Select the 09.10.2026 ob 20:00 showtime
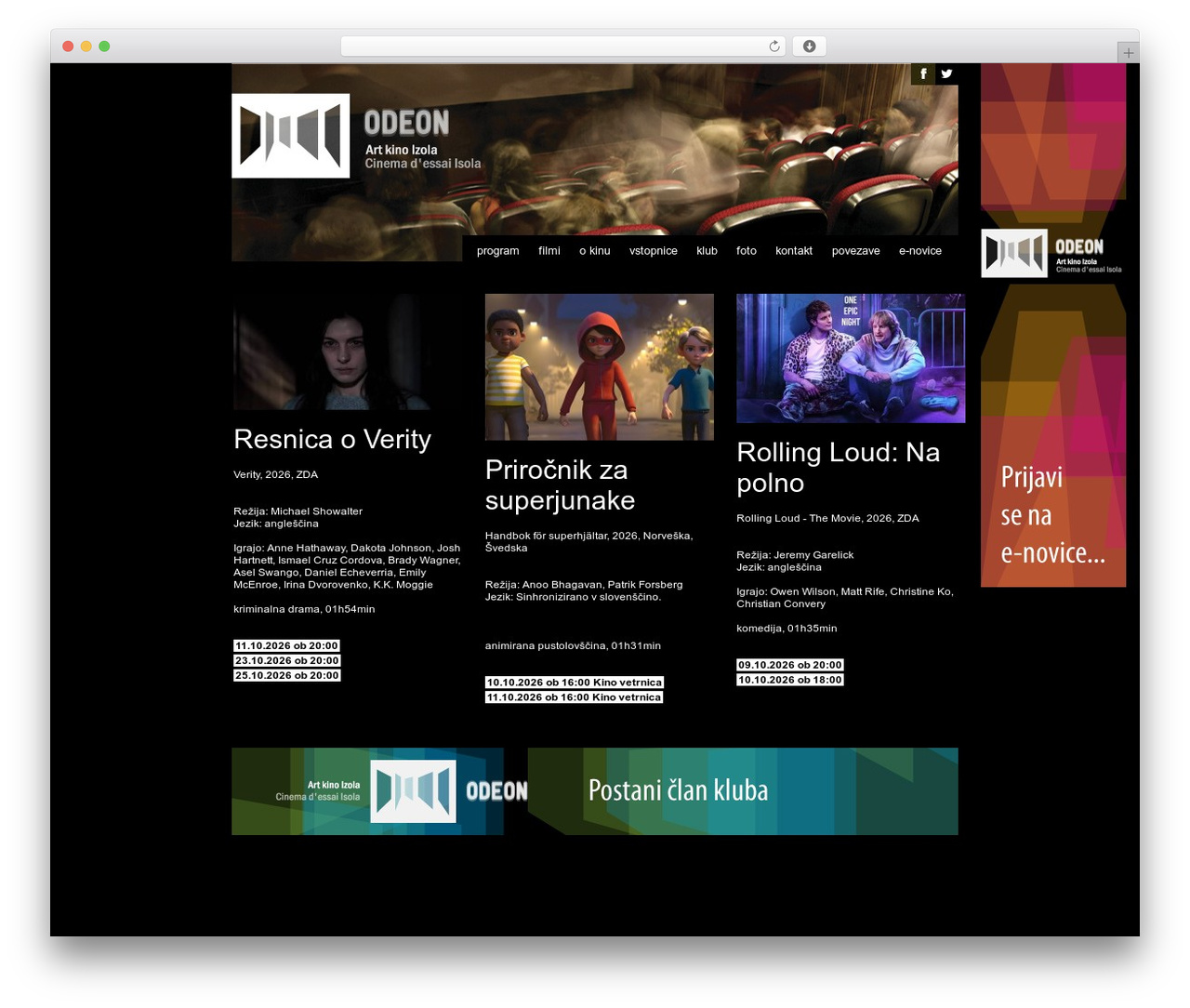 (790, 665)
